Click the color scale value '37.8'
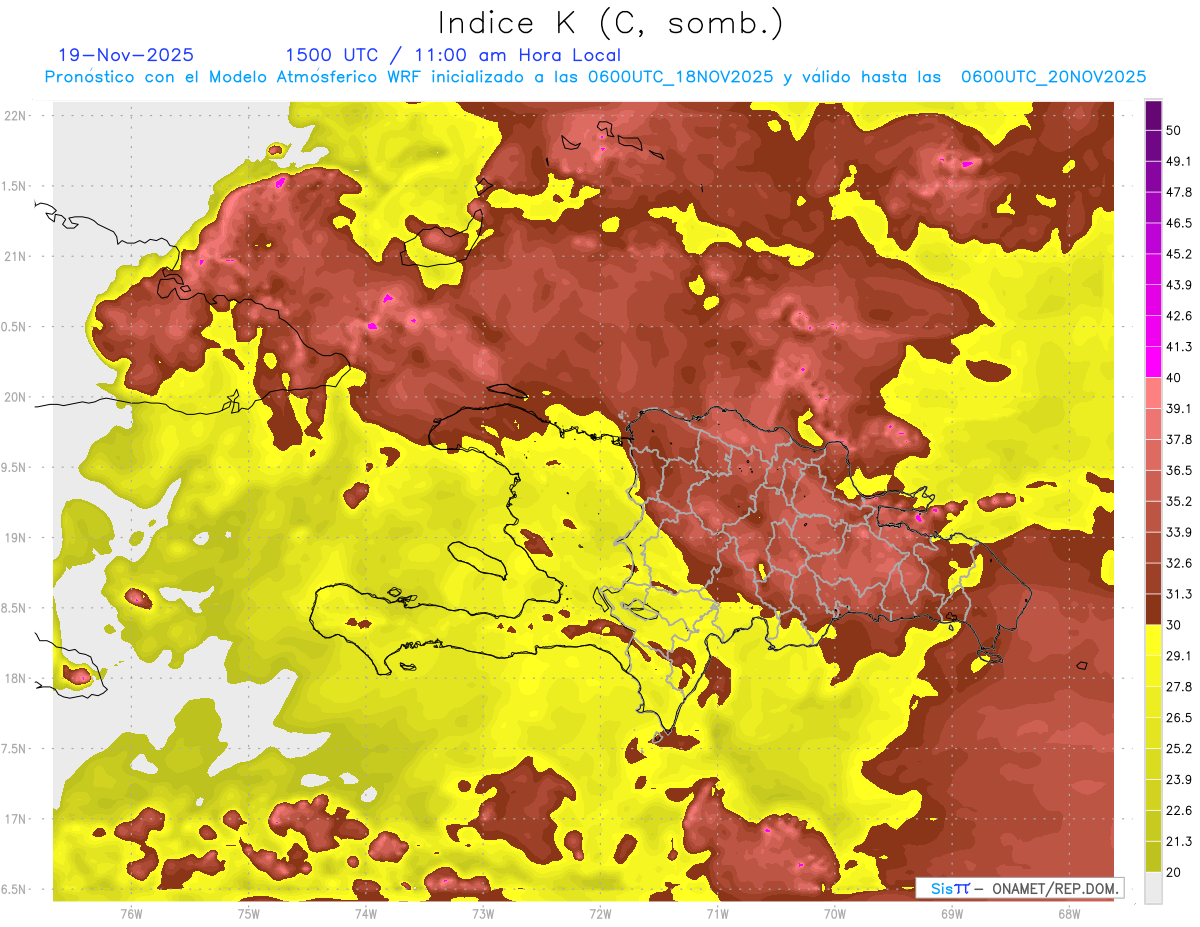The height and width of the screenshot is (927, 1200). pos(1179,439)
